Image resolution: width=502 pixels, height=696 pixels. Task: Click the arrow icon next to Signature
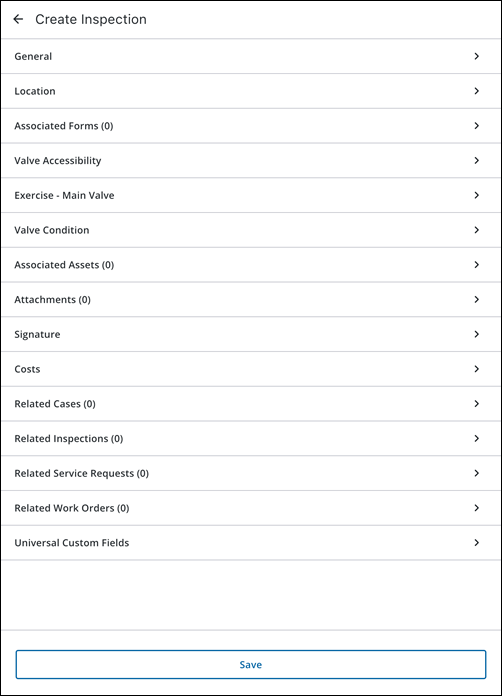(476, 334)
